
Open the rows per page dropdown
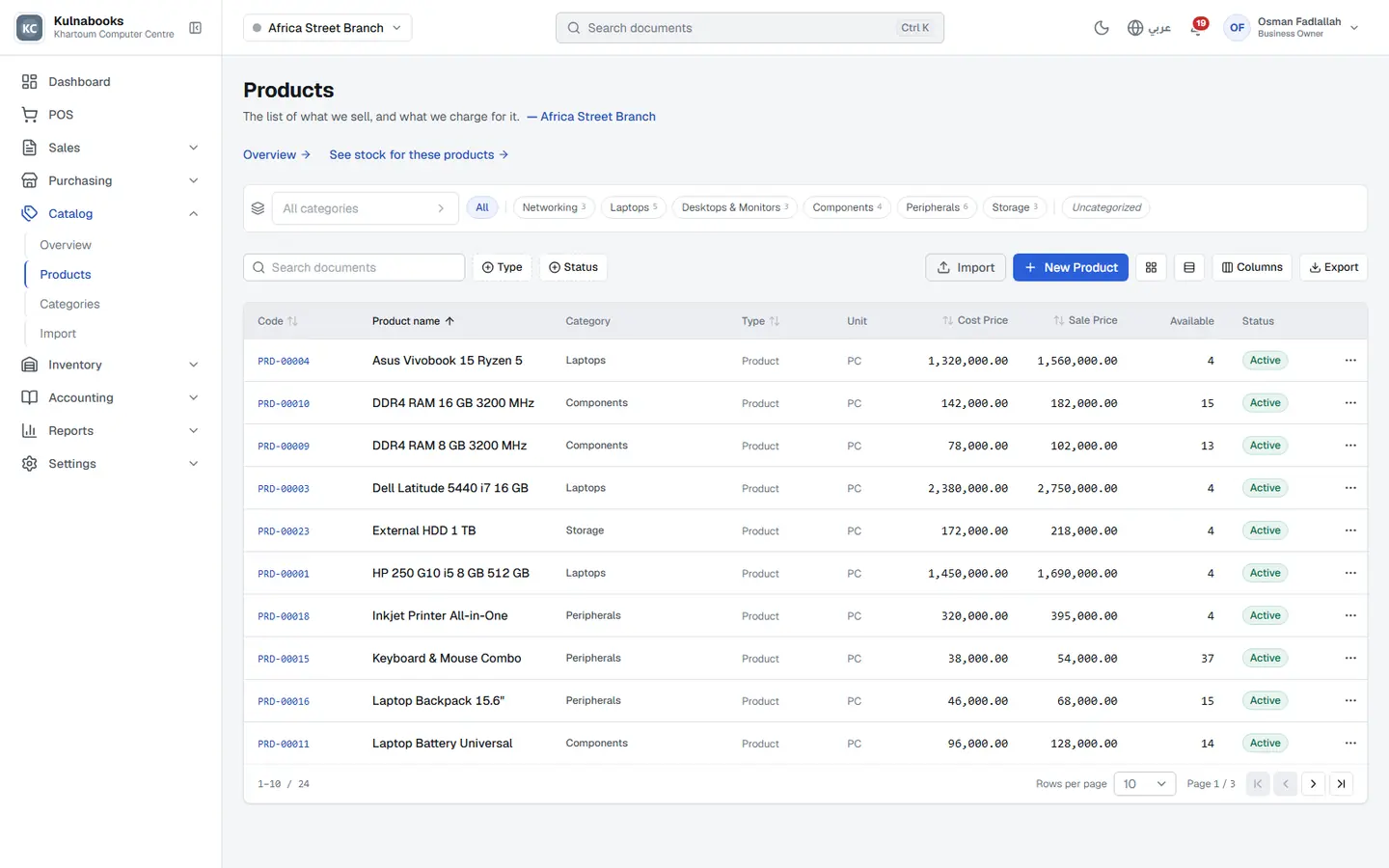(x=1144, y=784)
